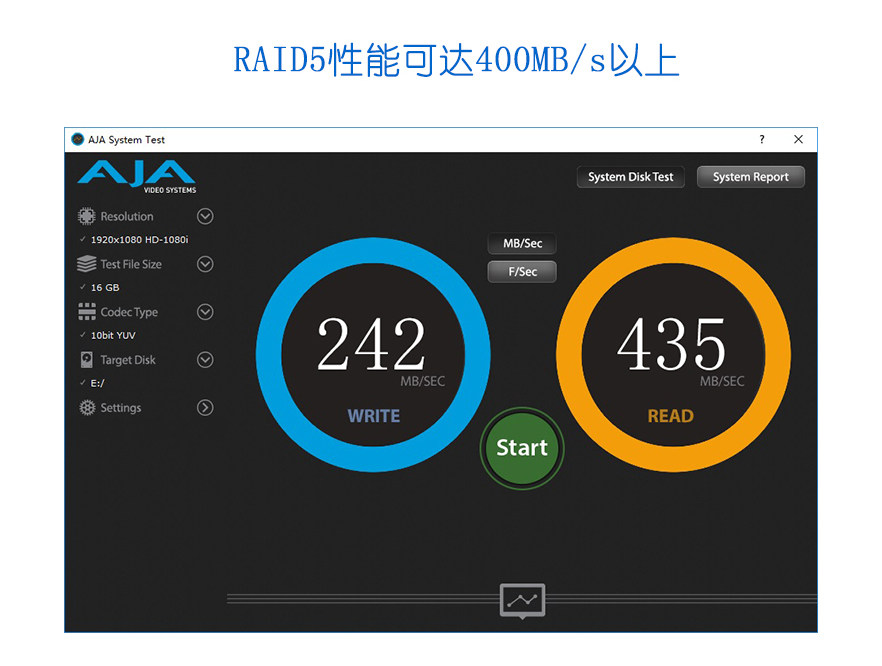
Task: Expand the Codec Type dropdown arrow
Action: (205, 312)
